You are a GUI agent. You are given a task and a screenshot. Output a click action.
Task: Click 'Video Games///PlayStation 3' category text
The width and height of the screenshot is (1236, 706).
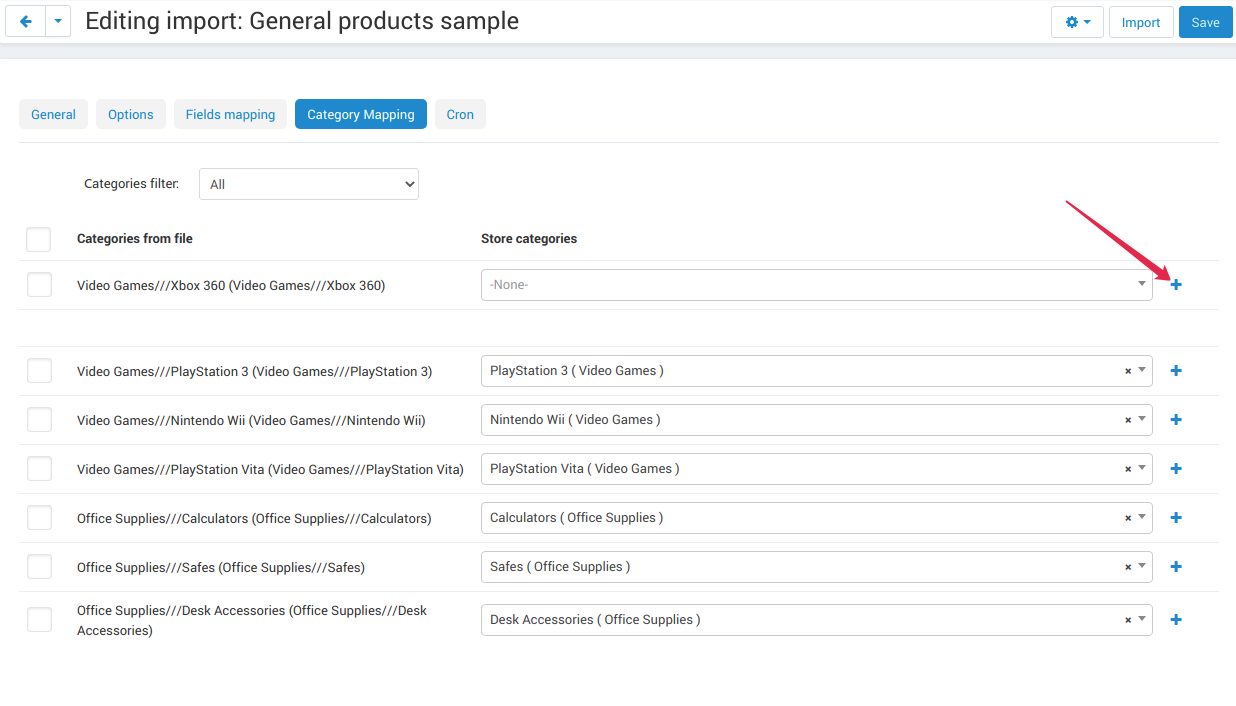[x=254, y=372]
